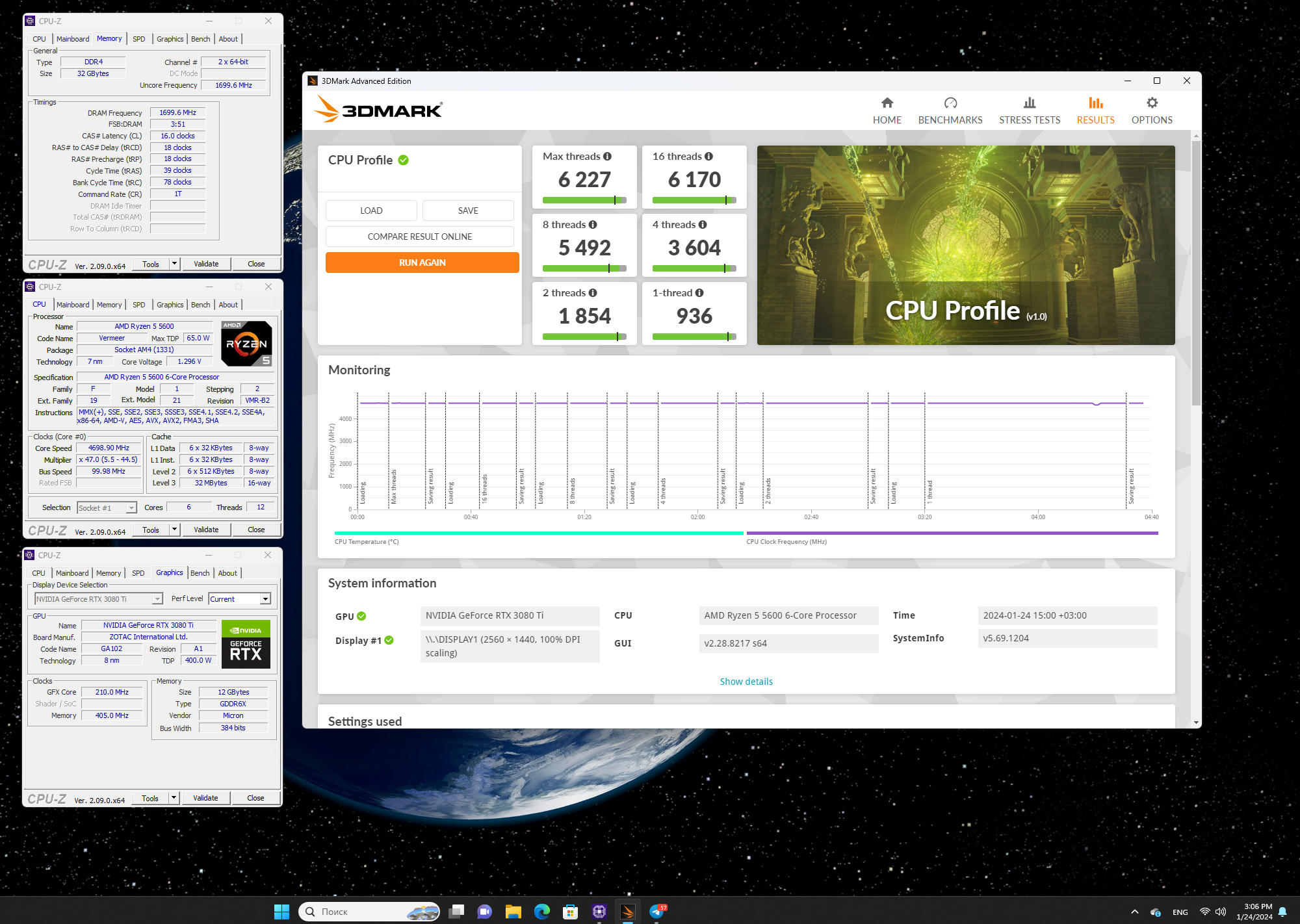Viewport: 1300px width, 924px height.
Task: Click the LOAD button in 3DMark
Action: [x=371, y=211]
